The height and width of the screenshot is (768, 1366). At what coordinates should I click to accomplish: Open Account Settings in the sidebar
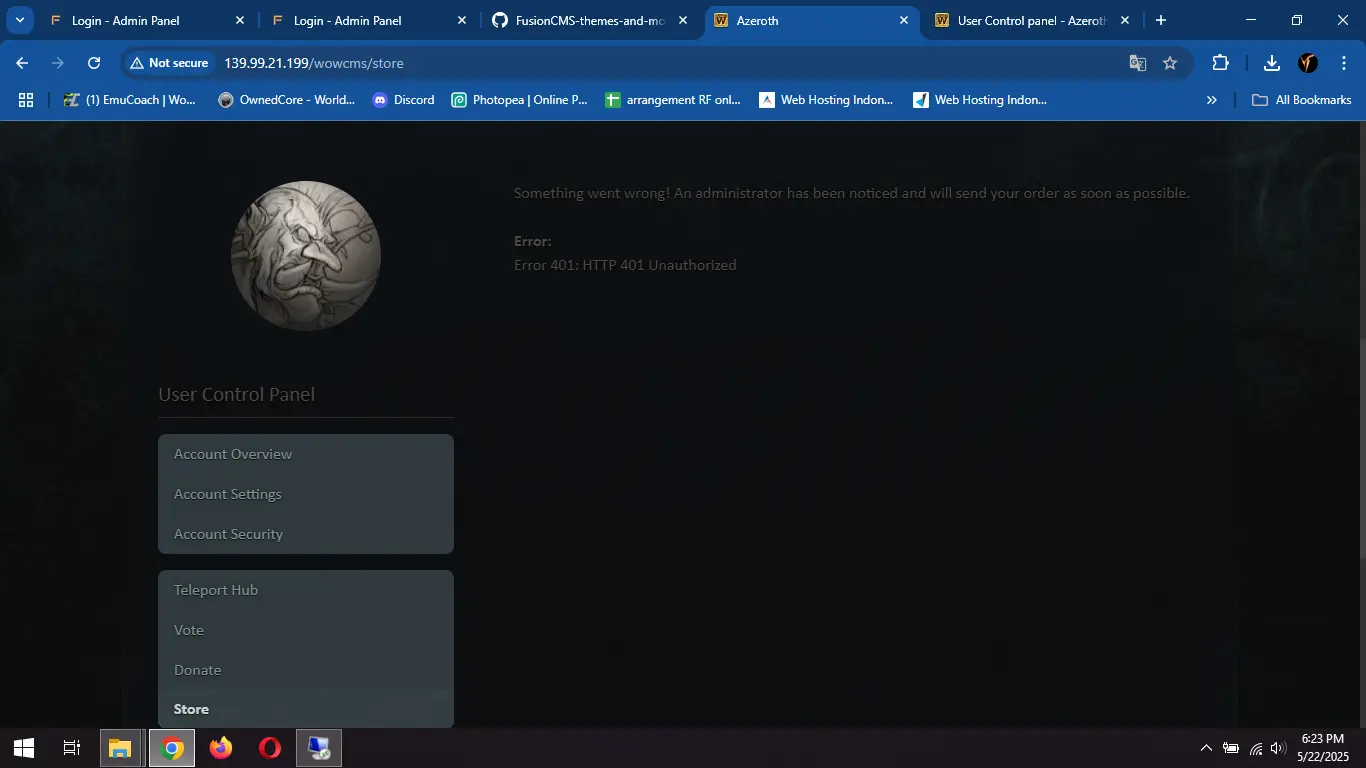306,494
